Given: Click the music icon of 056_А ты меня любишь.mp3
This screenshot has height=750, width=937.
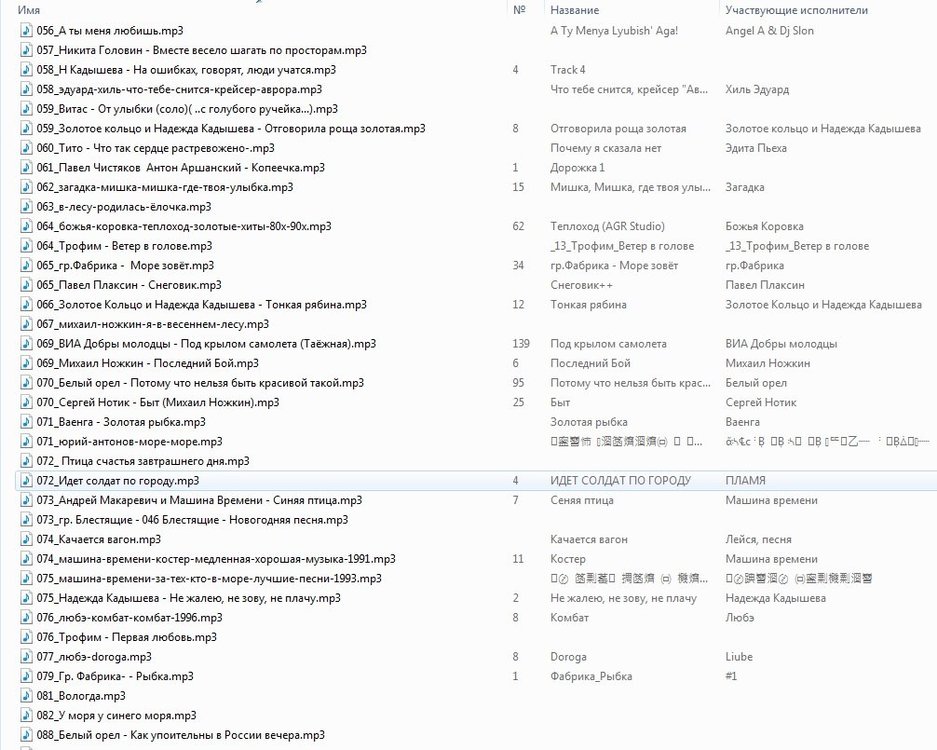Looking at the screenshot, I should point(26,31).
